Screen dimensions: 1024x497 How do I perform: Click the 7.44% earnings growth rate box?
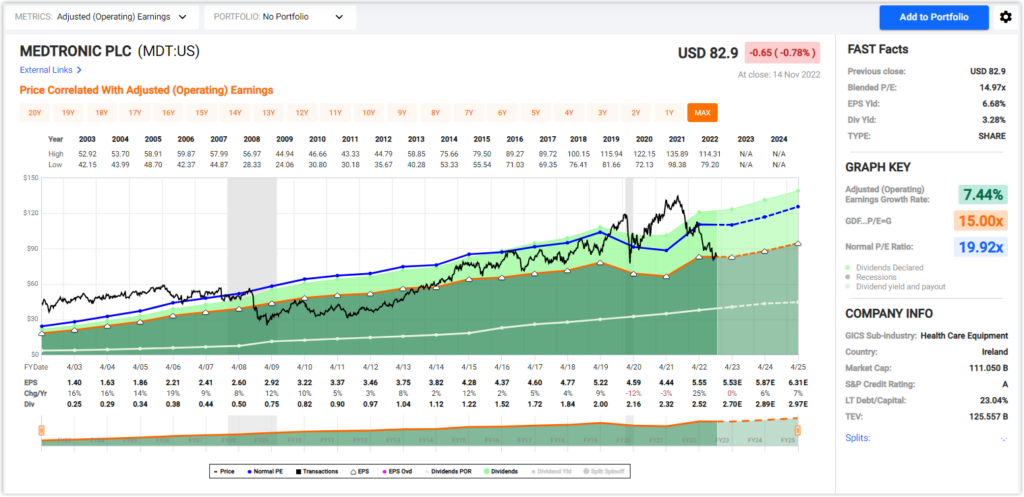984,195
